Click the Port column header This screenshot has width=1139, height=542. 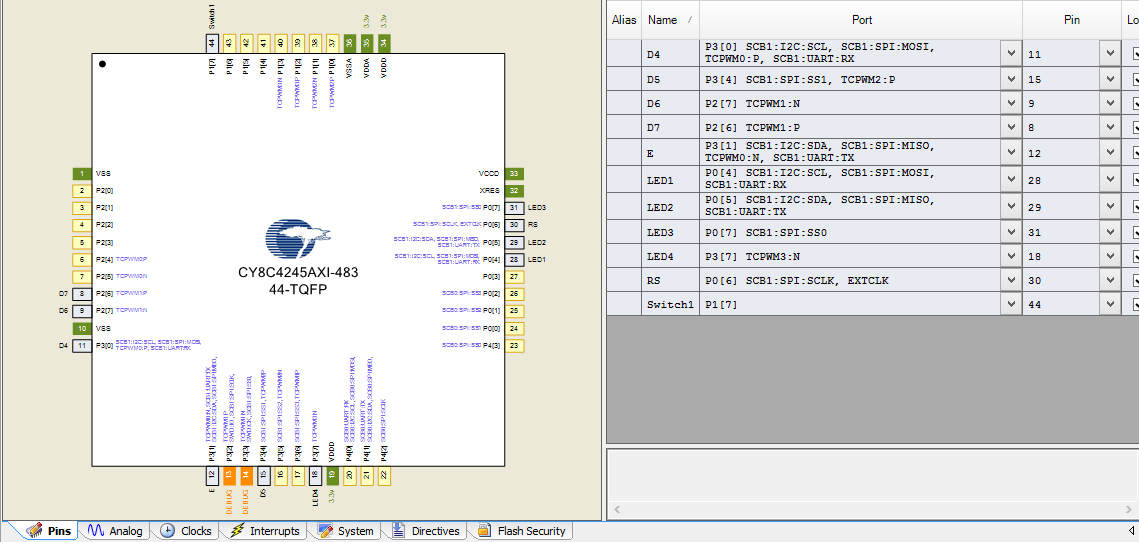pos(861,20)
